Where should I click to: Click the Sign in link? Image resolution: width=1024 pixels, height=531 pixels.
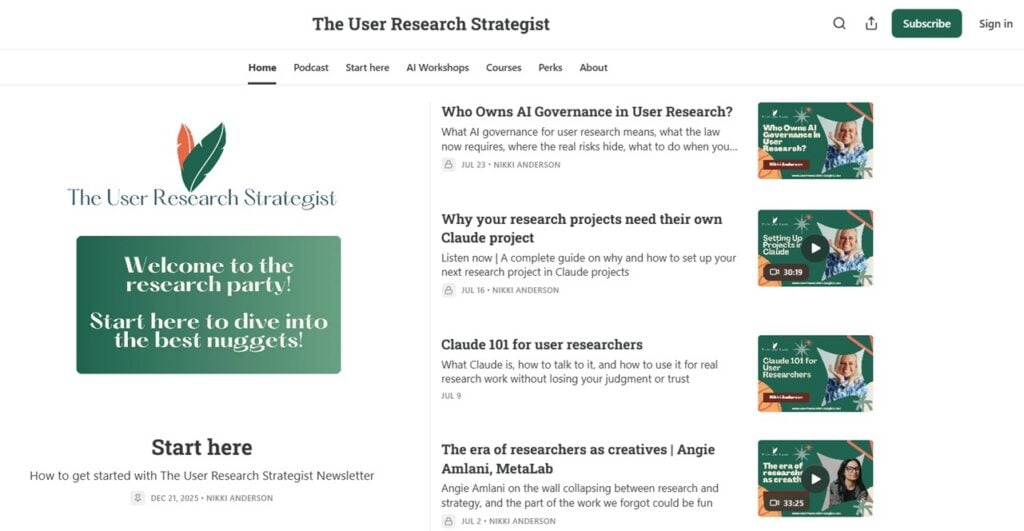pyautogui.click(x=995, y=24)
